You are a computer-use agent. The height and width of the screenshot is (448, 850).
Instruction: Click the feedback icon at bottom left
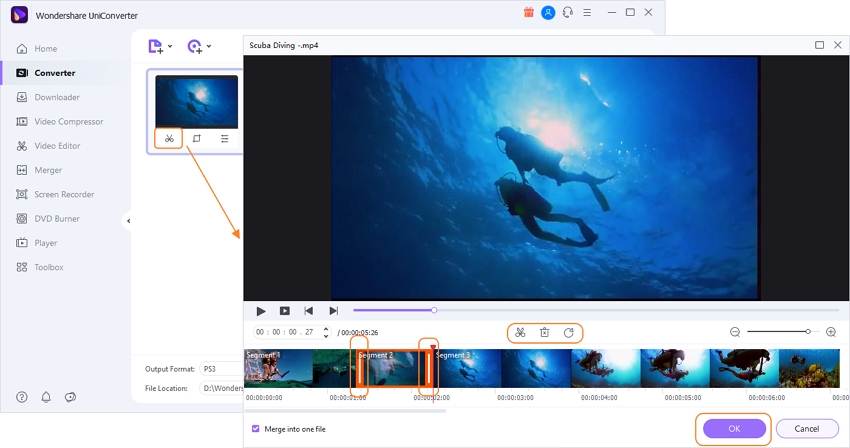point(70,397)
